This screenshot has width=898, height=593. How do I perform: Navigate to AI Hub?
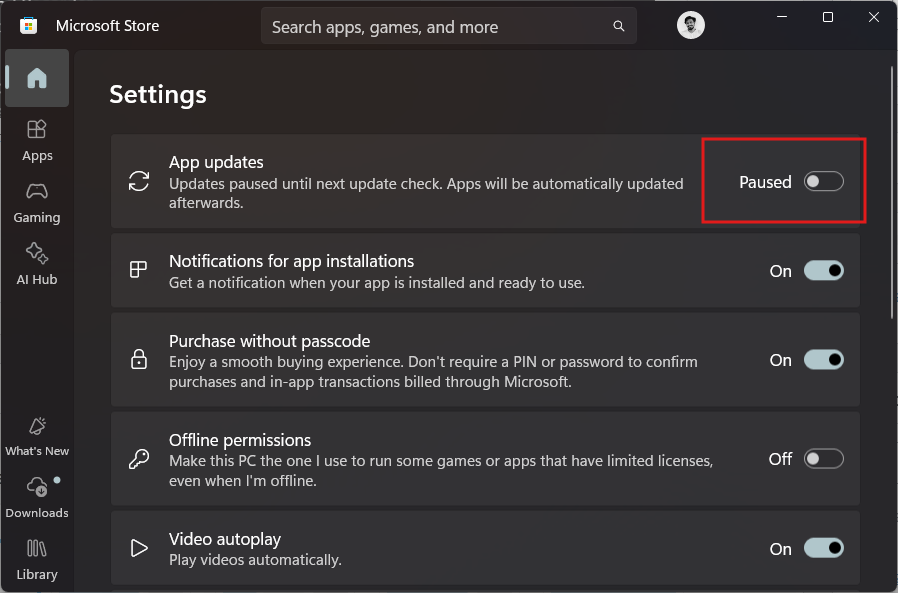coord(37,263)
